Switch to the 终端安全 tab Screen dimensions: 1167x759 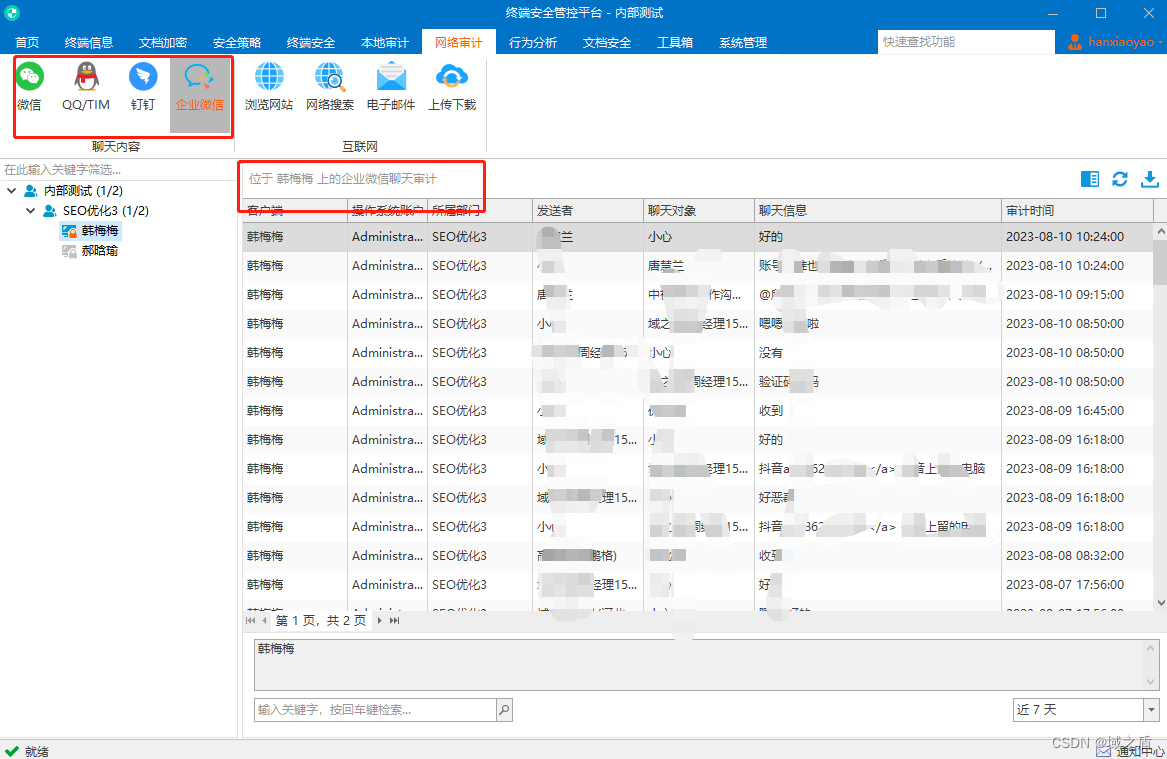pyautogui.click(x=311, y=42)
